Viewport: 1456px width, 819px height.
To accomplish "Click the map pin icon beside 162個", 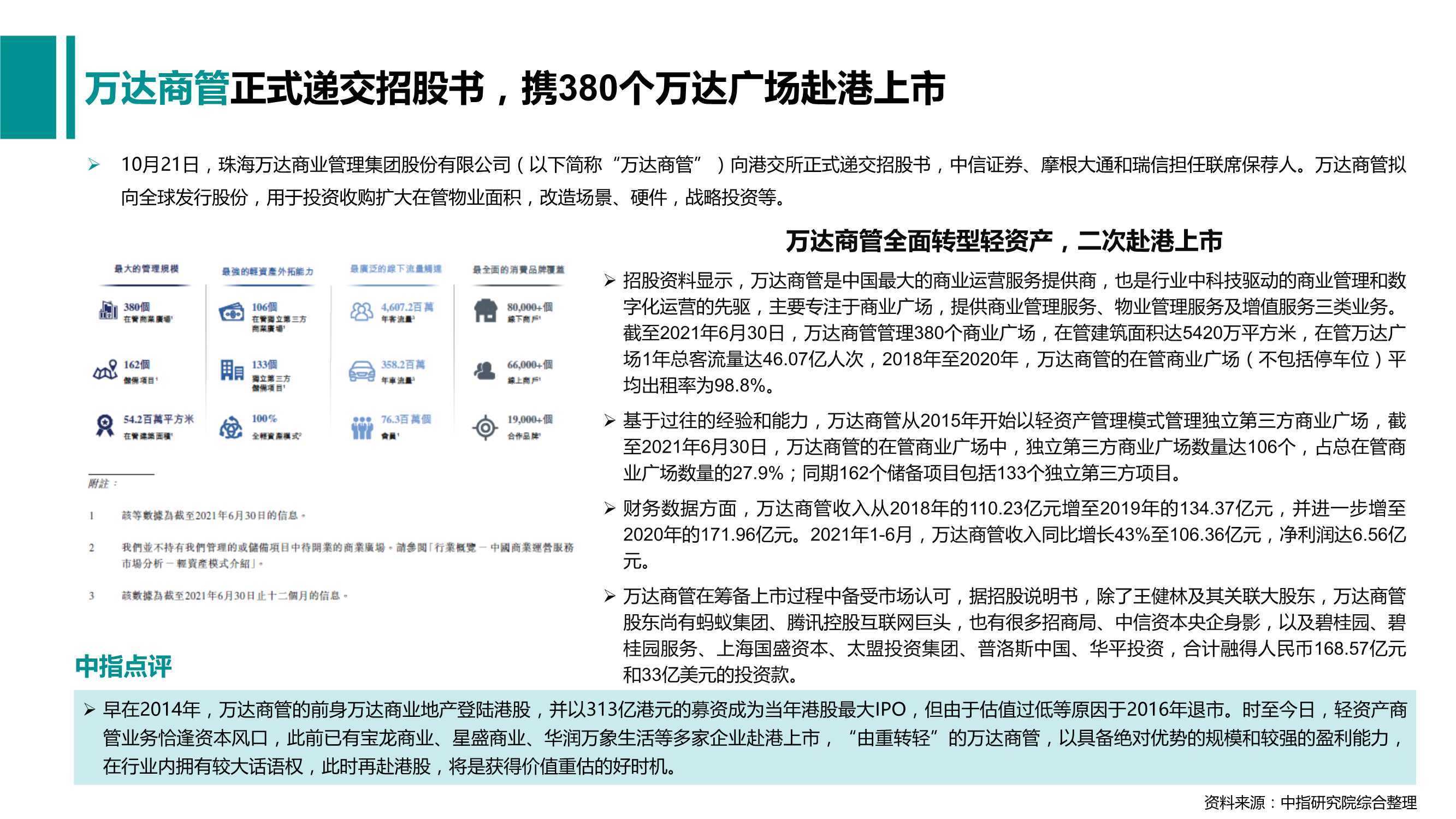I will (x=105, y=370).
